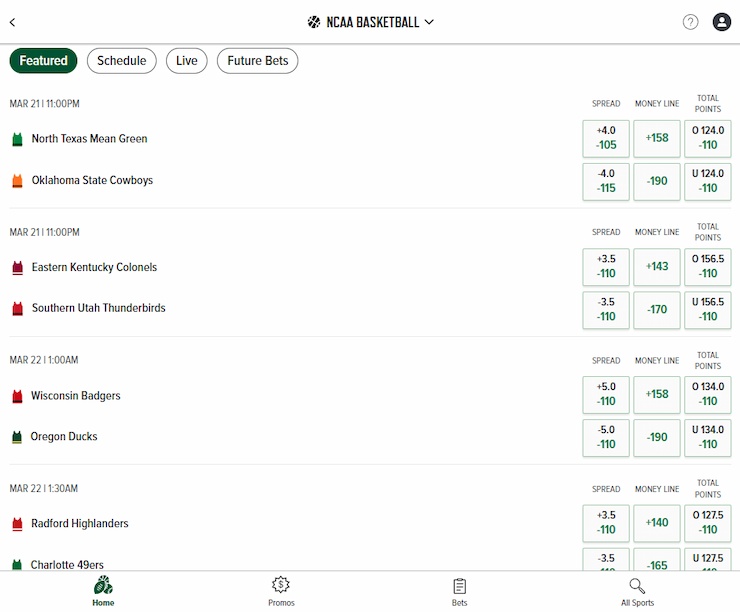This screenshot has width=740, height=612.
Task: Tap the Oregon Ducks jersey icon
Action: point(17,437)
